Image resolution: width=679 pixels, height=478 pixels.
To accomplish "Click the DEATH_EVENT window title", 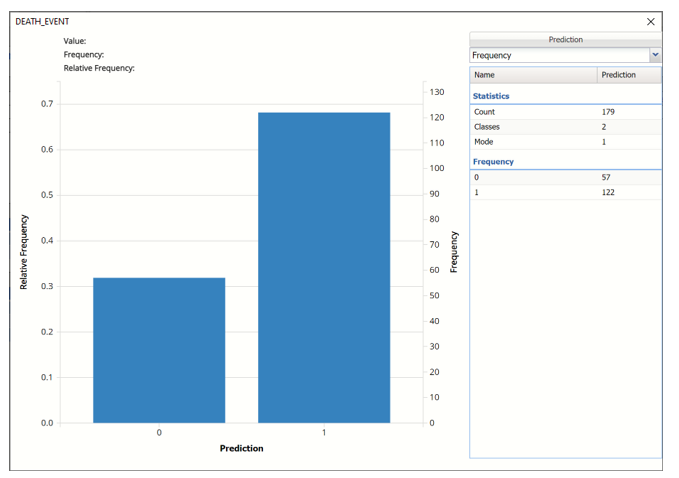I will pos(42,21).
